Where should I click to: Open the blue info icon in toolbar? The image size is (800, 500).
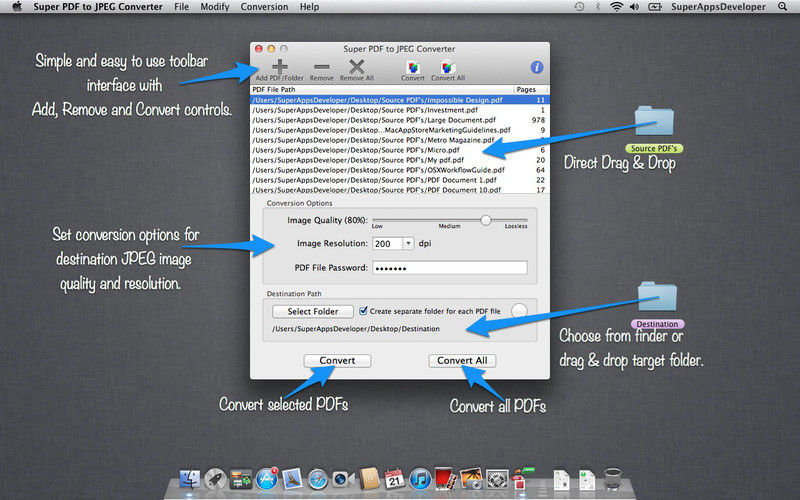pyautogui.click(x=537, y=67)
